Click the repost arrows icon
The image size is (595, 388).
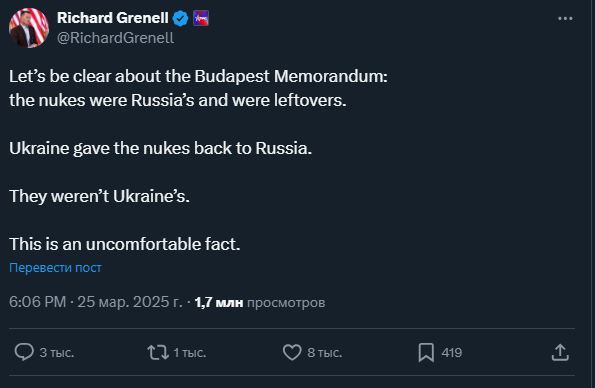158,352
